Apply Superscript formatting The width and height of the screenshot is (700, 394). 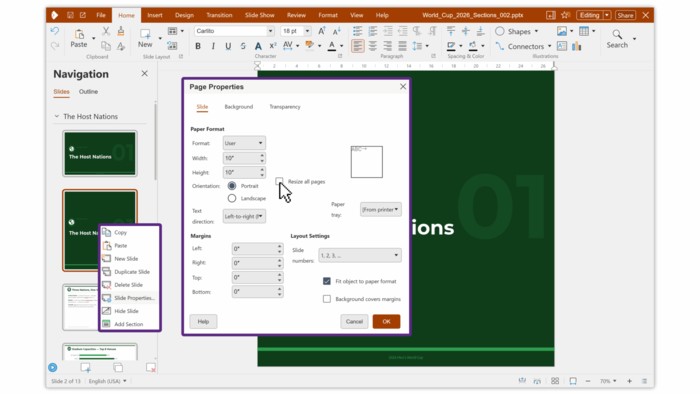273,46
